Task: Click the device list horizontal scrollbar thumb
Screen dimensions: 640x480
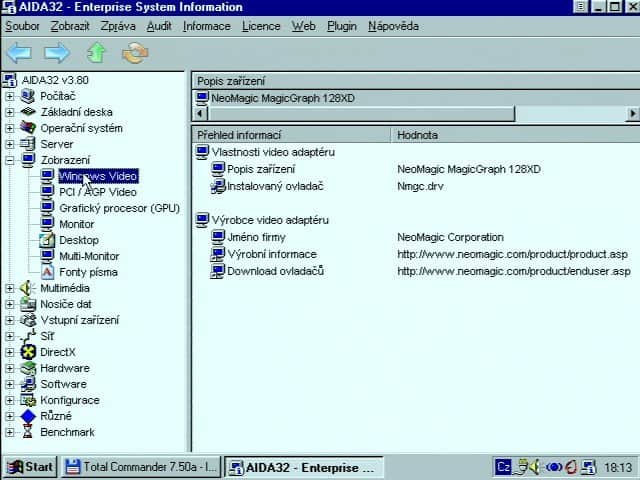Action: click(362, 113)
